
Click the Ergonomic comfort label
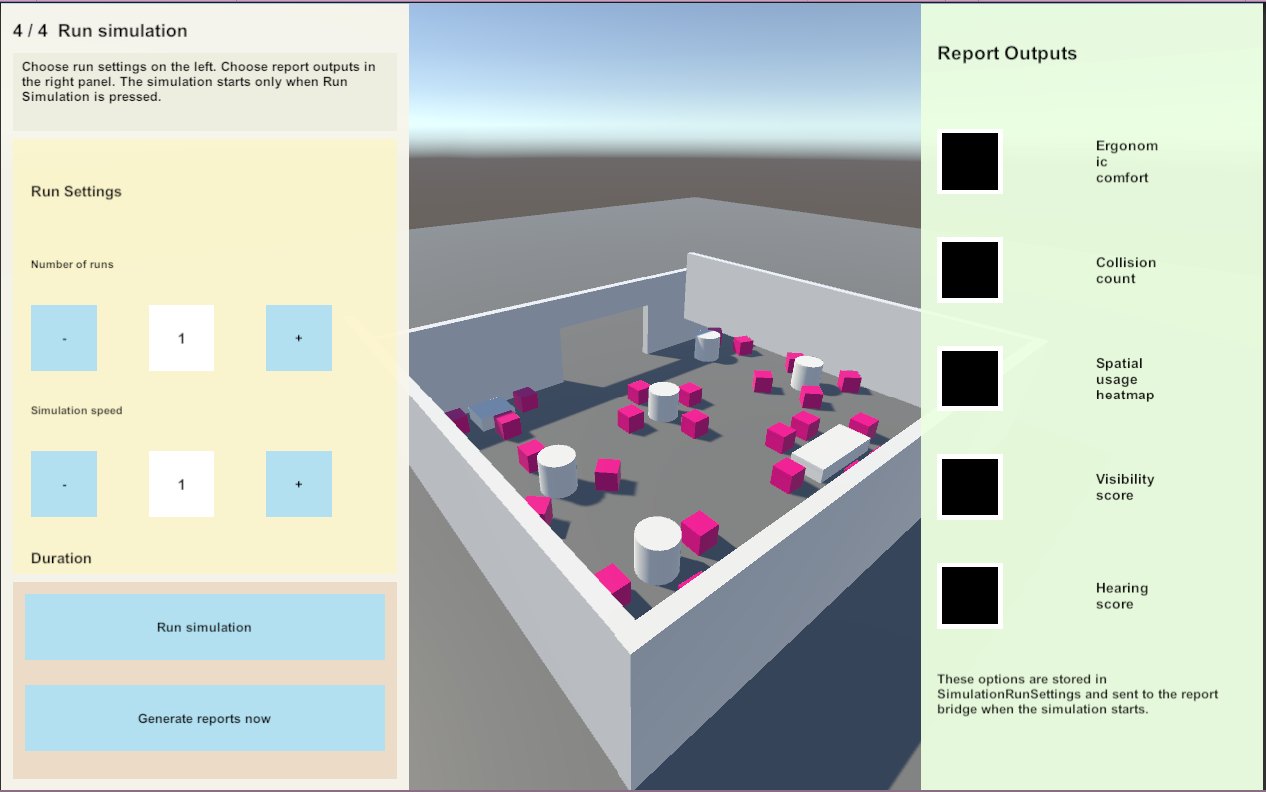coord(1127,161)
